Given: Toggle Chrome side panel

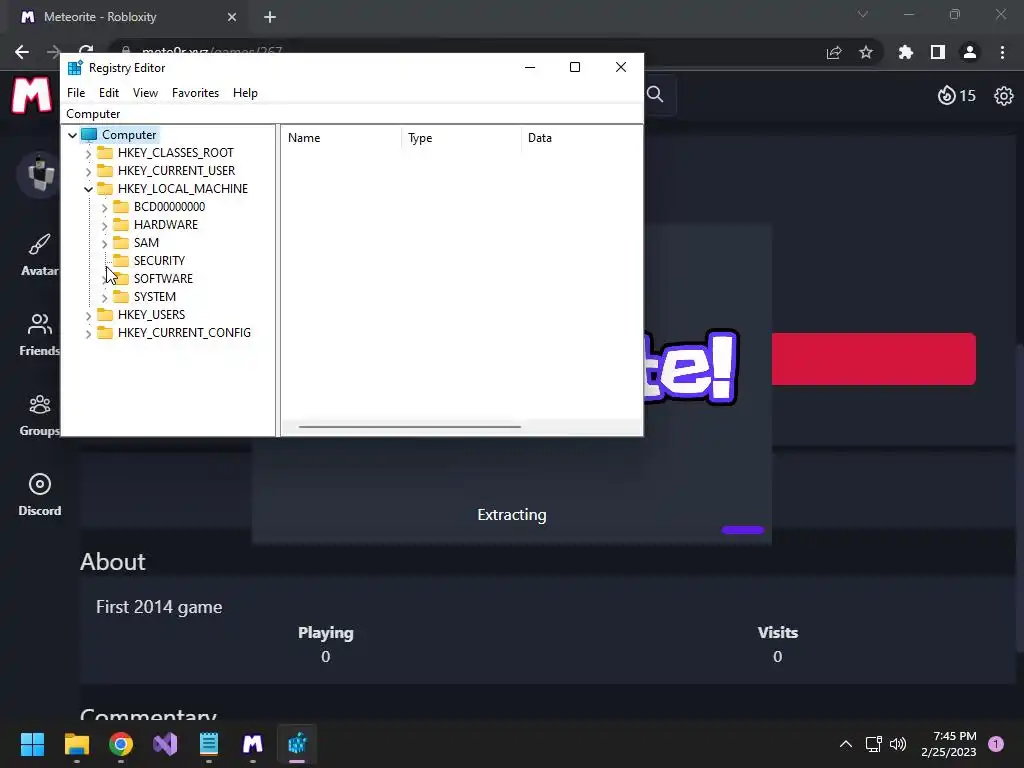Looking at the screenshot, I should click(938, 52).
